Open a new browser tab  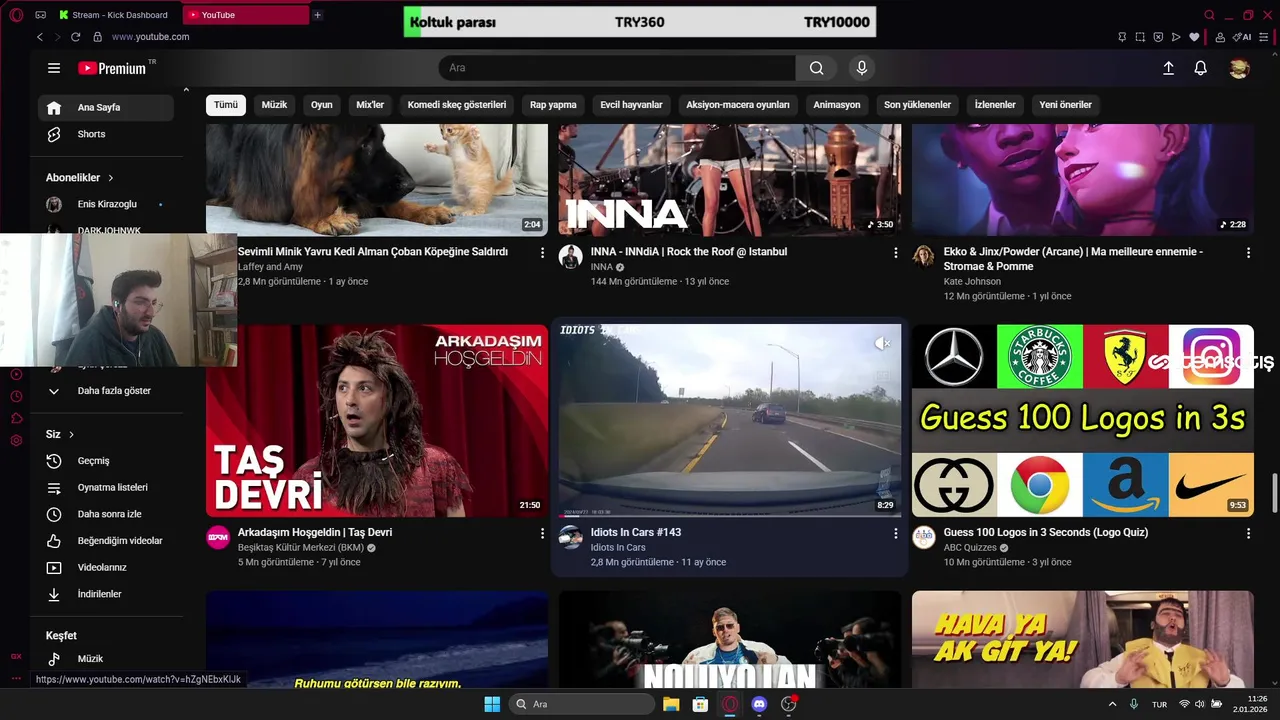coord(317,15)
